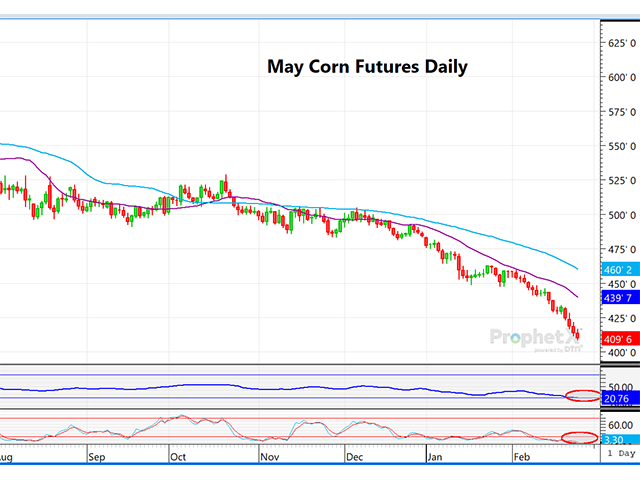Click the 625' 0 price axis label
The height and width of the screenshot is (480, 640).
point(622,43)
